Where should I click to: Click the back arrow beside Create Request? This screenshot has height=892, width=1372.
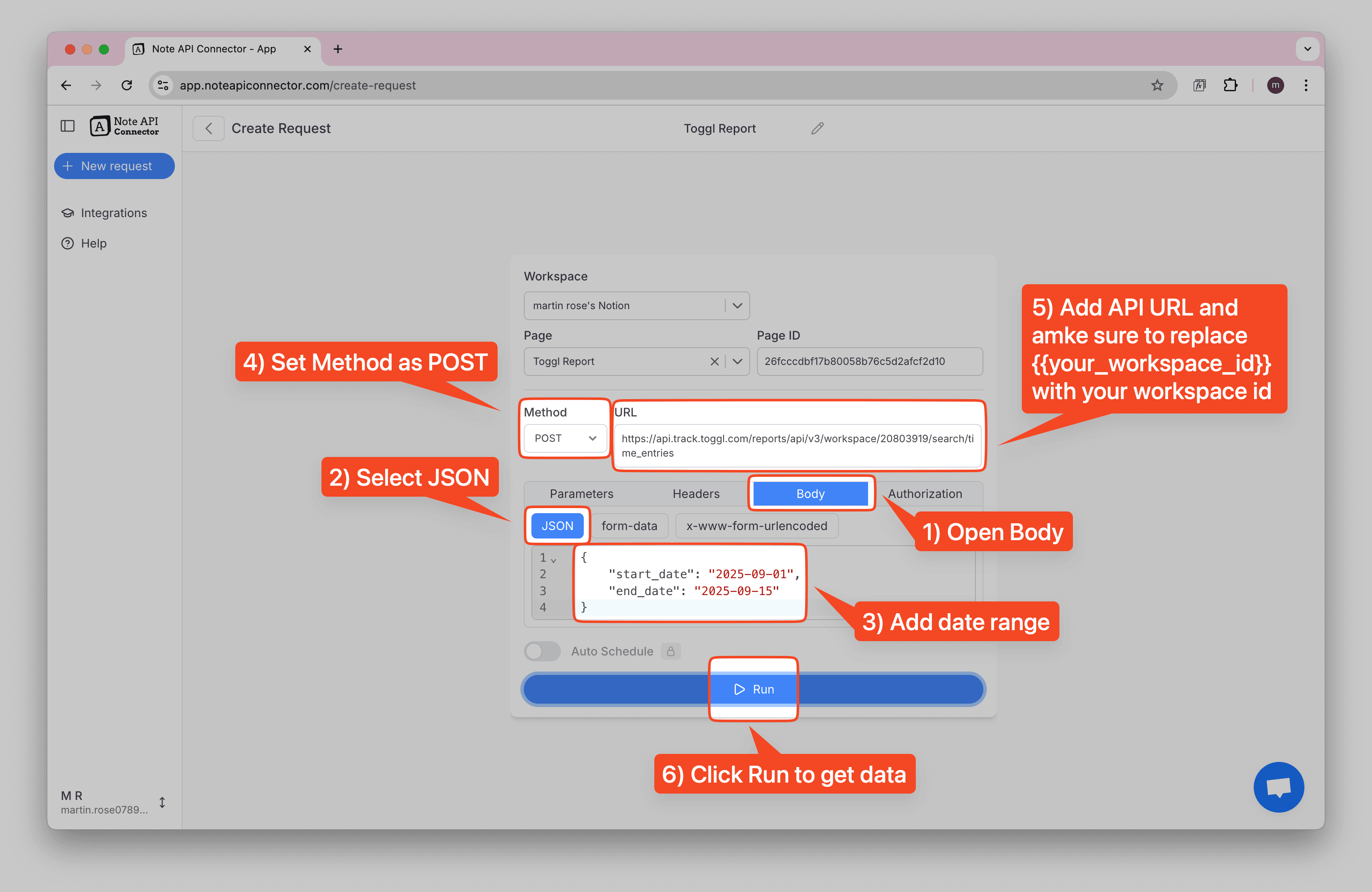pyautogui.click(x=209, y=128)
